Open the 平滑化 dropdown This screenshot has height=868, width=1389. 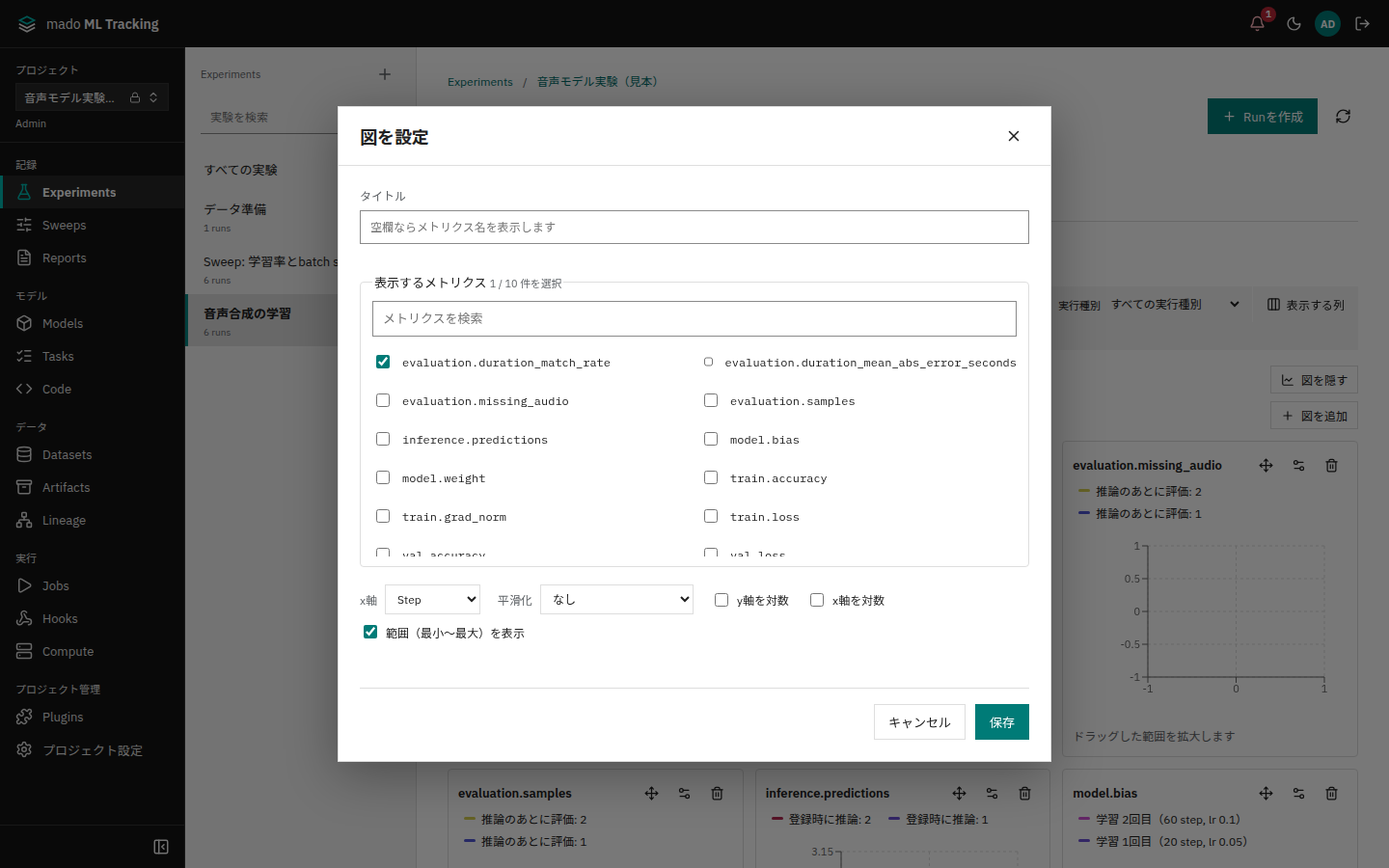tap(616, 600)
